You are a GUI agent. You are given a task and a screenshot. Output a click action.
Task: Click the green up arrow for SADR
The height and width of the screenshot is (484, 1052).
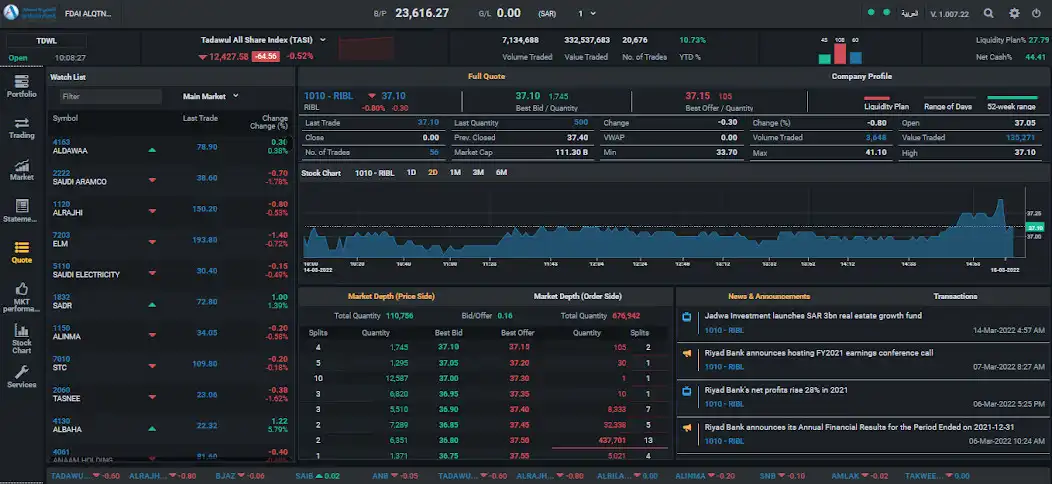coord(152,304)
